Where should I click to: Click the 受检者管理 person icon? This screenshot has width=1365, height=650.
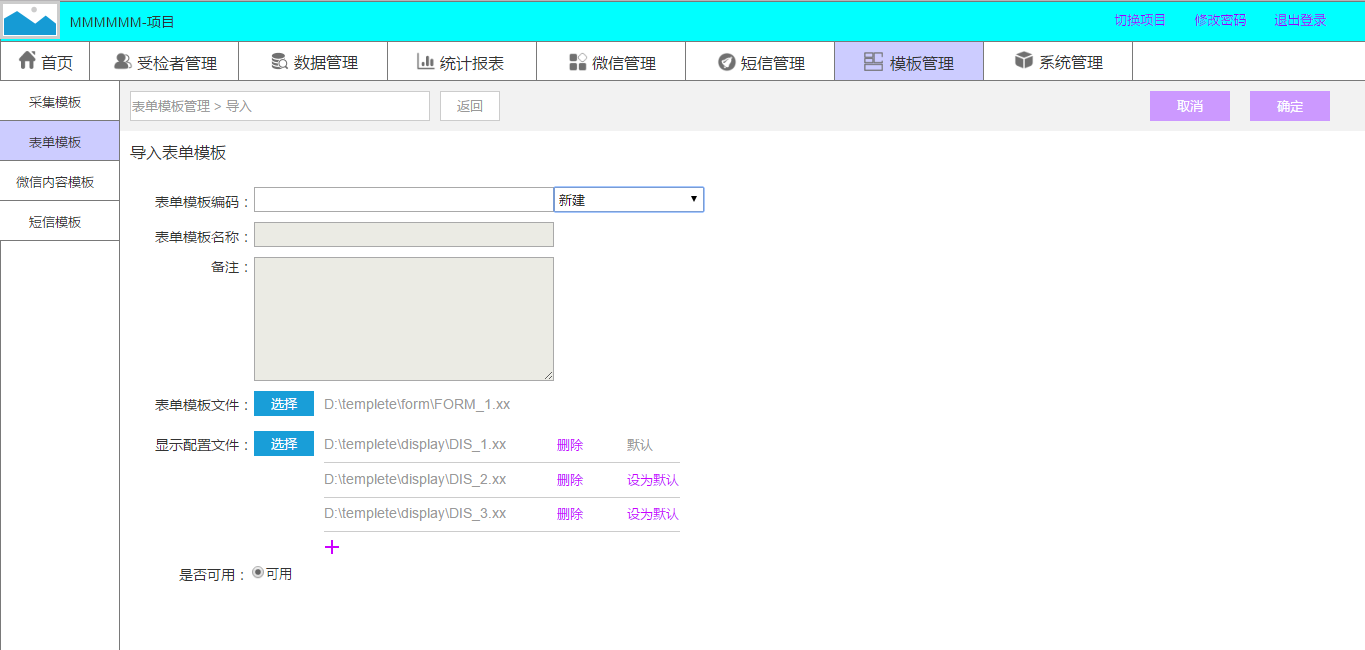[123, 62]
